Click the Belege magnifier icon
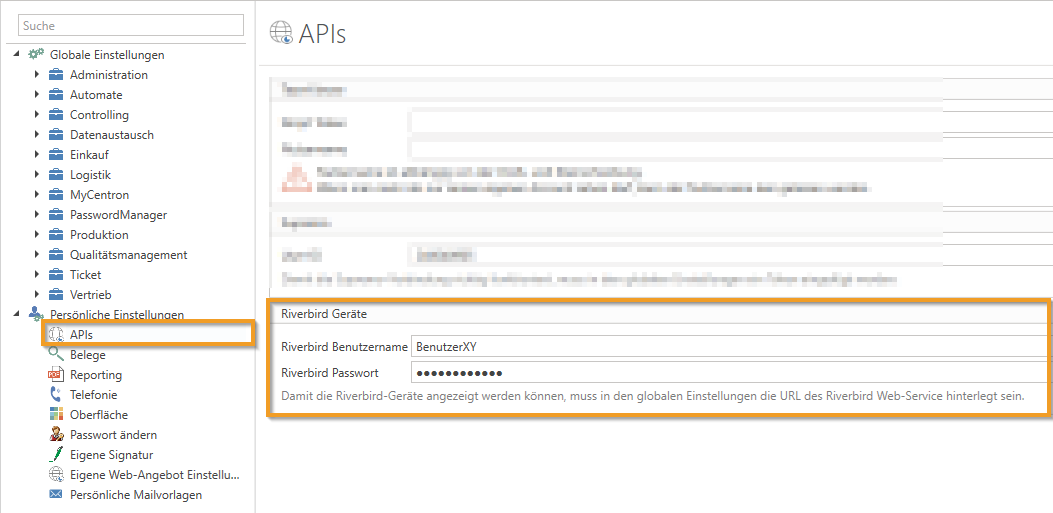The width and height of the screenshot is (1053, 513). pyautogui.click(x=55, y=355)
